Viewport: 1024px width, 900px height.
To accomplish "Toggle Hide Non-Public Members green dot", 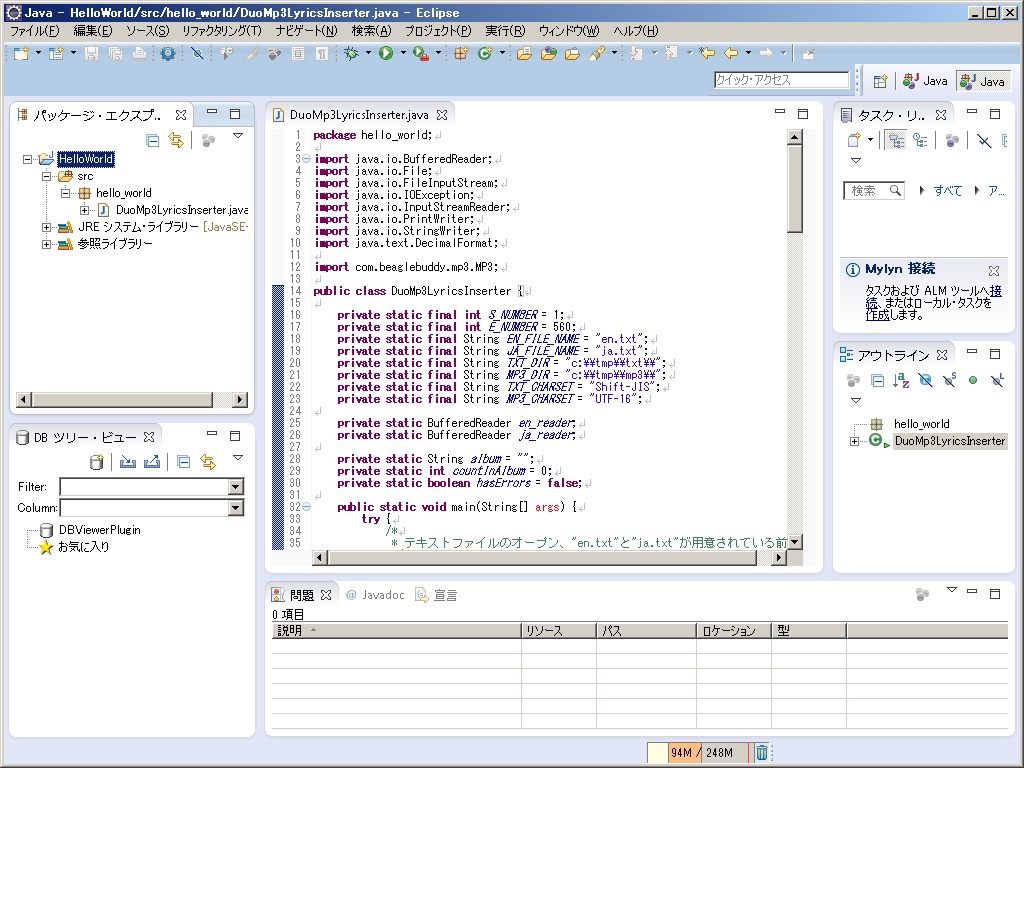I will click(x=973, y=380).
